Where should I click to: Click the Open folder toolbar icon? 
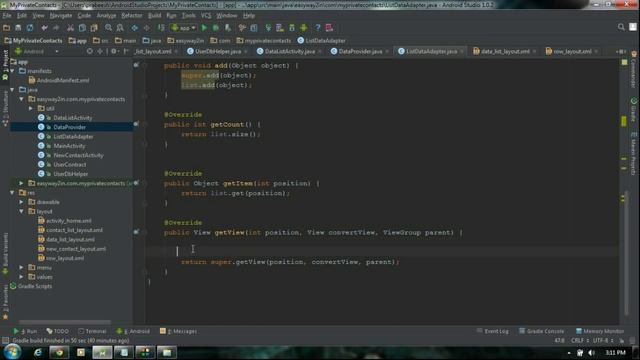6,28
